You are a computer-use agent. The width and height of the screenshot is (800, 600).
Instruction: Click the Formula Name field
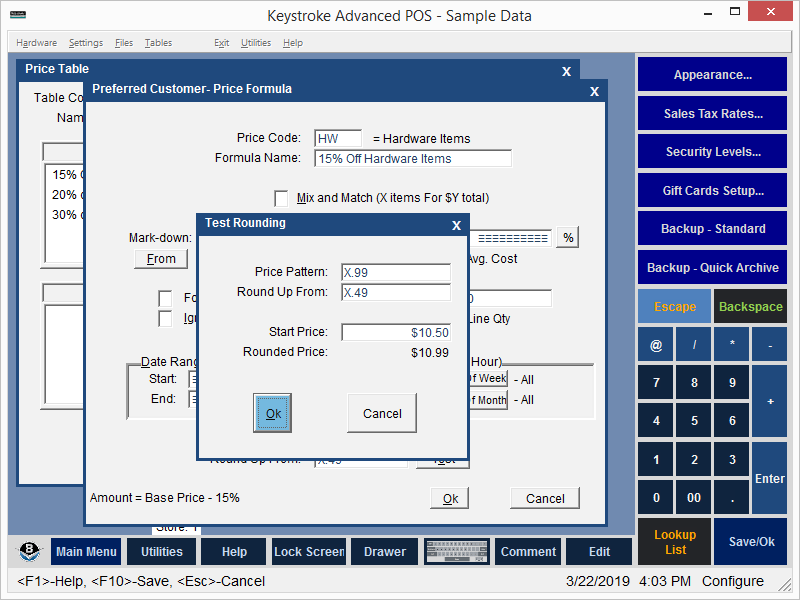tap(413, 159)
